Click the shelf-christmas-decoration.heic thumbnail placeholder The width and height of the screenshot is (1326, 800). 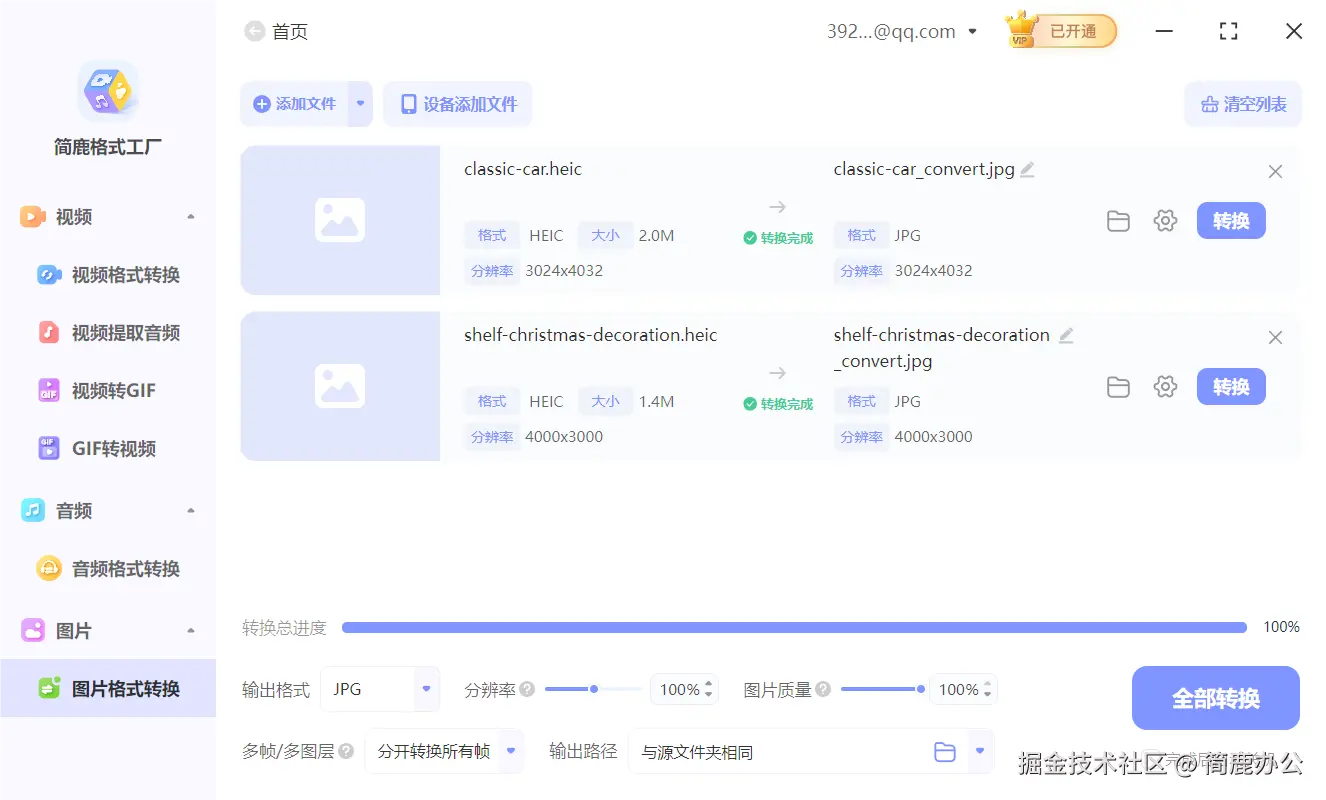click(340, 386)
